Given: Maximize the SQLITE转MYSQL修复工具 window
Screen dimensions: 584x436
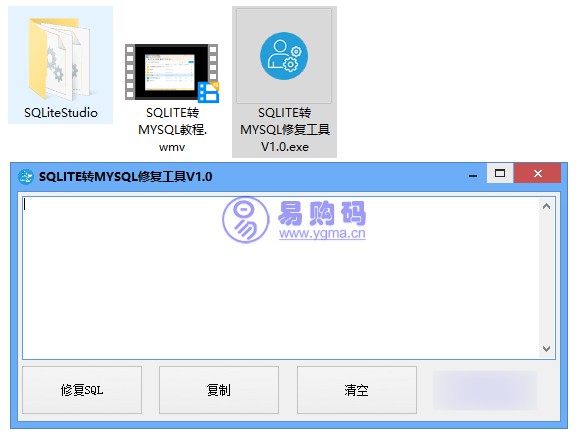Looking at the screenshot, I should click(x=500, y=173).
